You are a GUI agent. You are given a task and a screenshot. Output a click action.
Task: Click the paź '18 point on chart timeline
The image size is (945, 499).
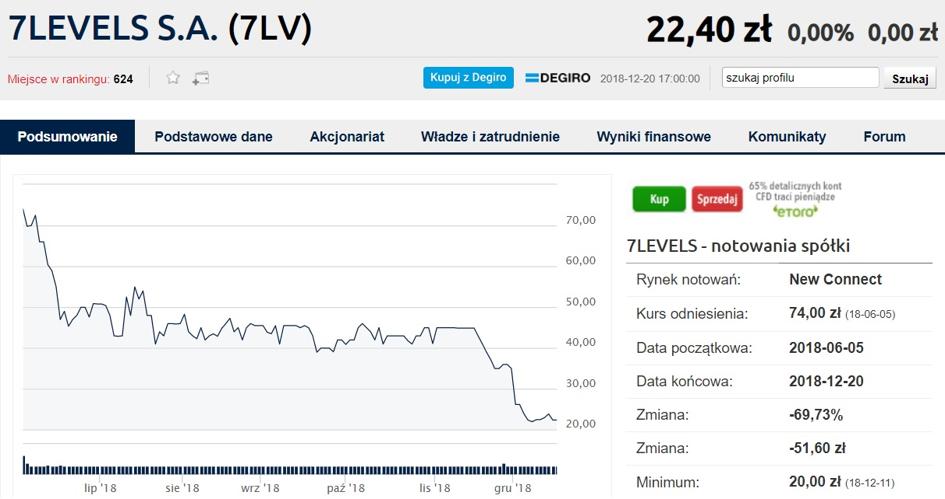(x=346, y=488)
